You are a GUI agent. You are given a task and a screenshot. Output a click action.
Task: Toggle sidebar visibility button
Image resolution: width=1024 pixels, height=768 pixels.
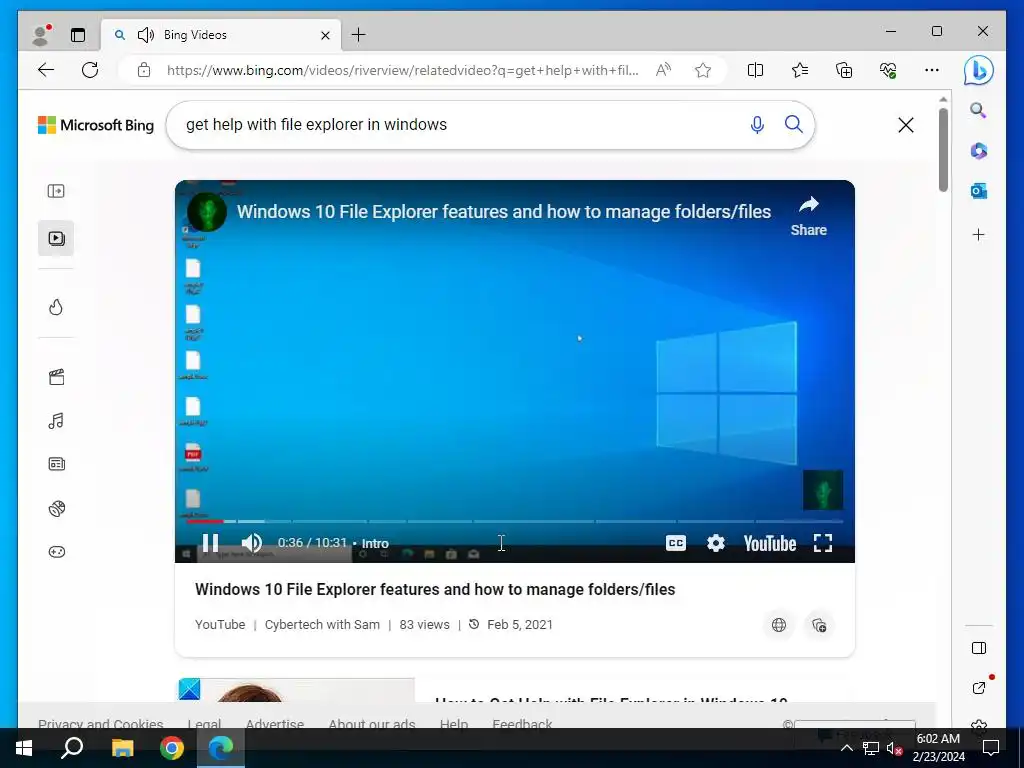coord(978,648)
